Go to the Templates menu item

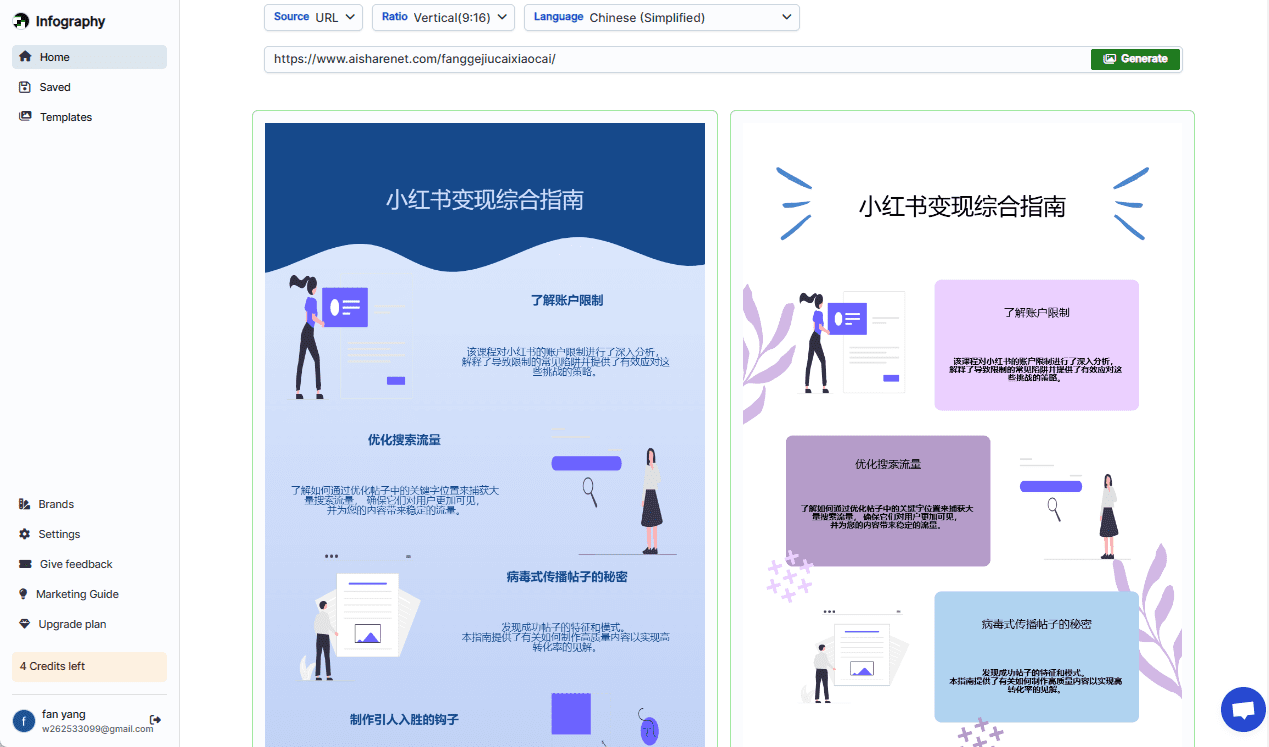(66, 117)
